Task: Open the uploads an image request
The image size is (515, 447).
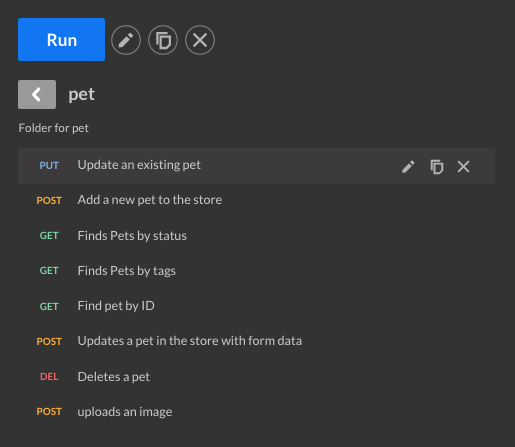Action: [256, 412]
